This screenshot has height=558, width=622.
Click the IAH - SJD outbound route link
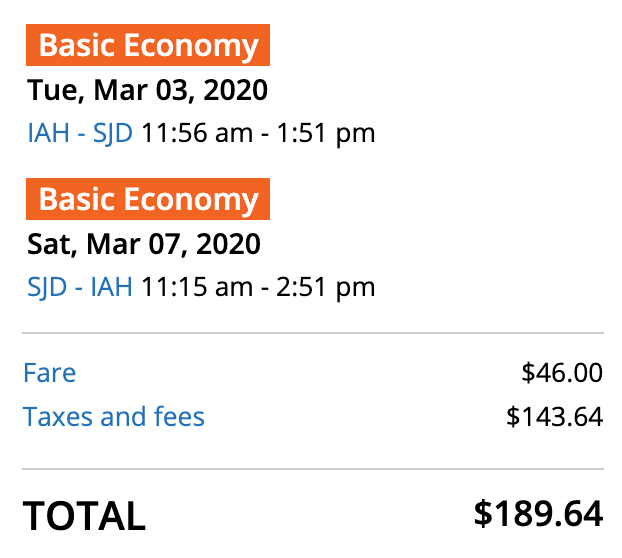tap(80, 133)
